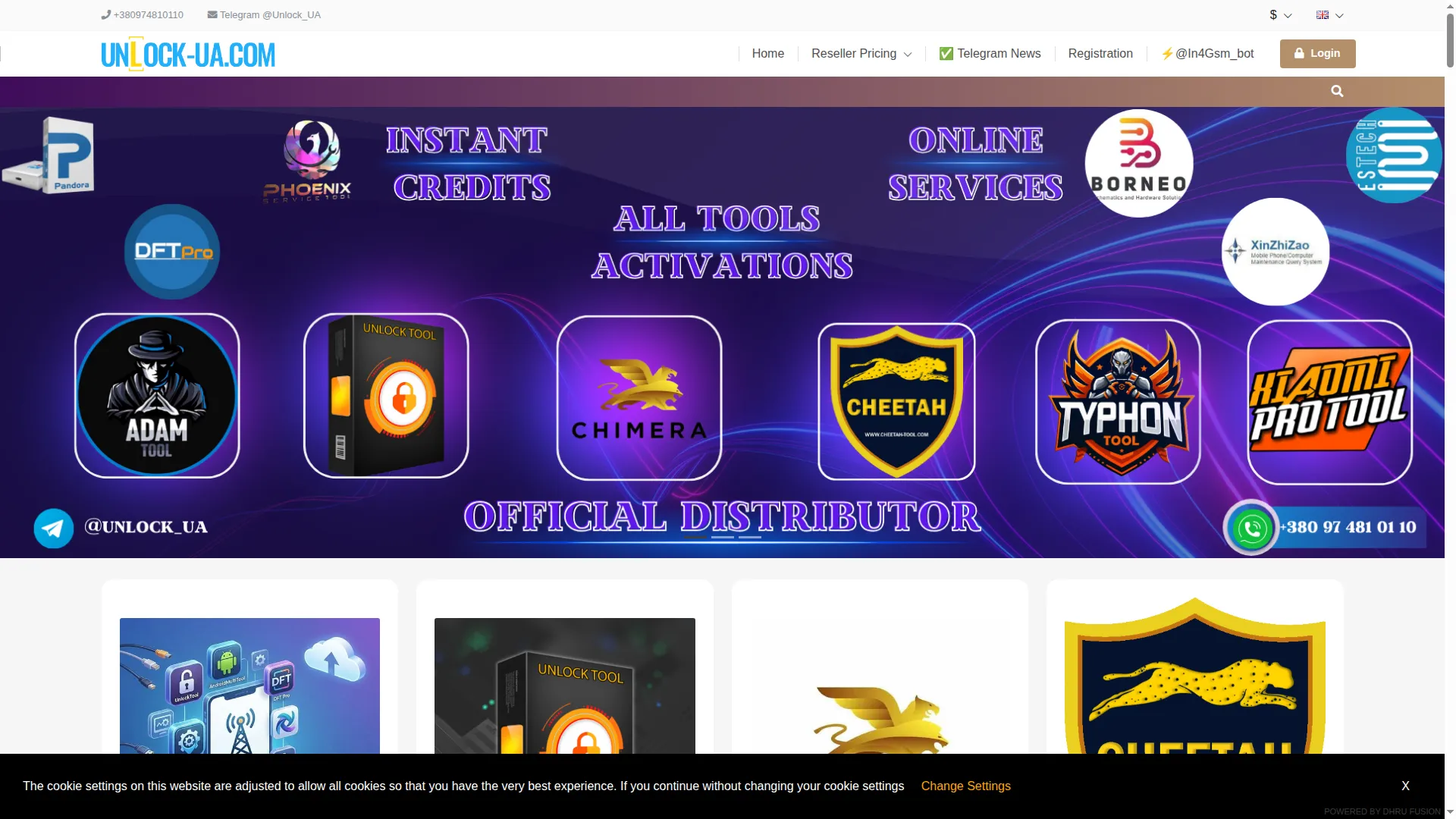
Task: Click the @UNLOCK_UA handle text in banner
Action: [x=146, y=527]
